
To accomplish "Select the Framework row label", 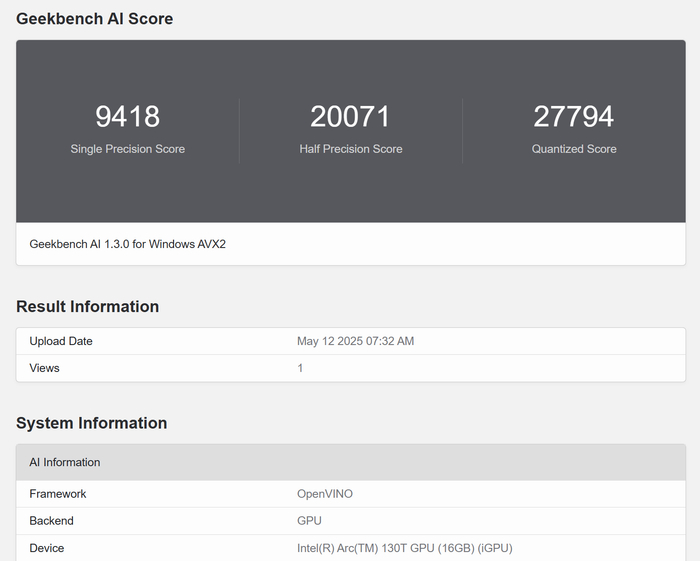I will (x=58, y=494).
